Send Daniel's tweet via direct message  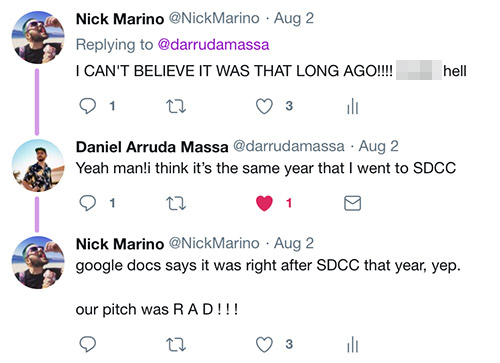click(x=352, y=203)
